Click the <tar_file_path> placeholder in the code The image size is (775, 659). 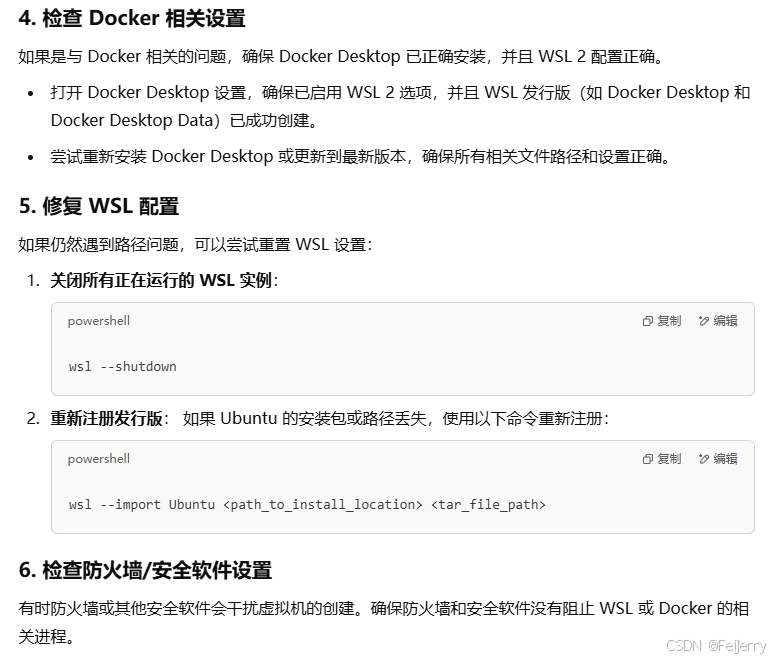click(488, 505)
